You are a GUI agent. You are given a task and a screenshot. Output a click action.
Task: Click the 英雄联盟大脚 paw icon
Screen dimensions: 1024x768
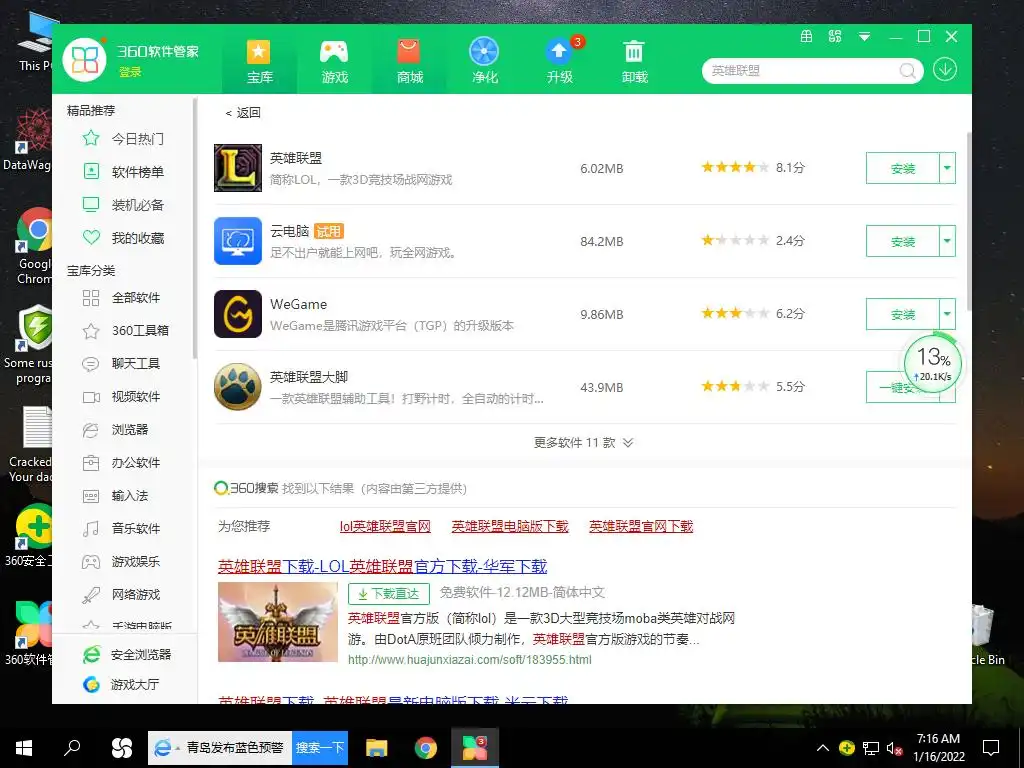238,387
